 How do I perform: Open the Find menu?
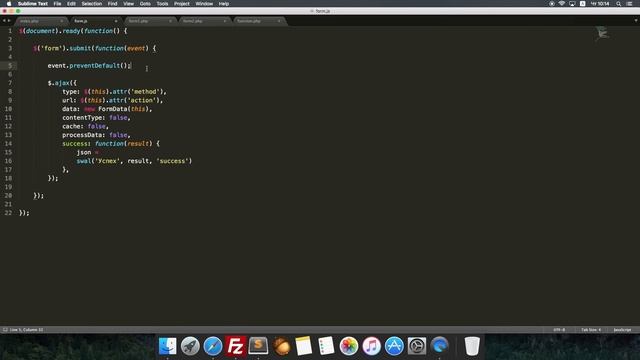(x=112, y=4)
